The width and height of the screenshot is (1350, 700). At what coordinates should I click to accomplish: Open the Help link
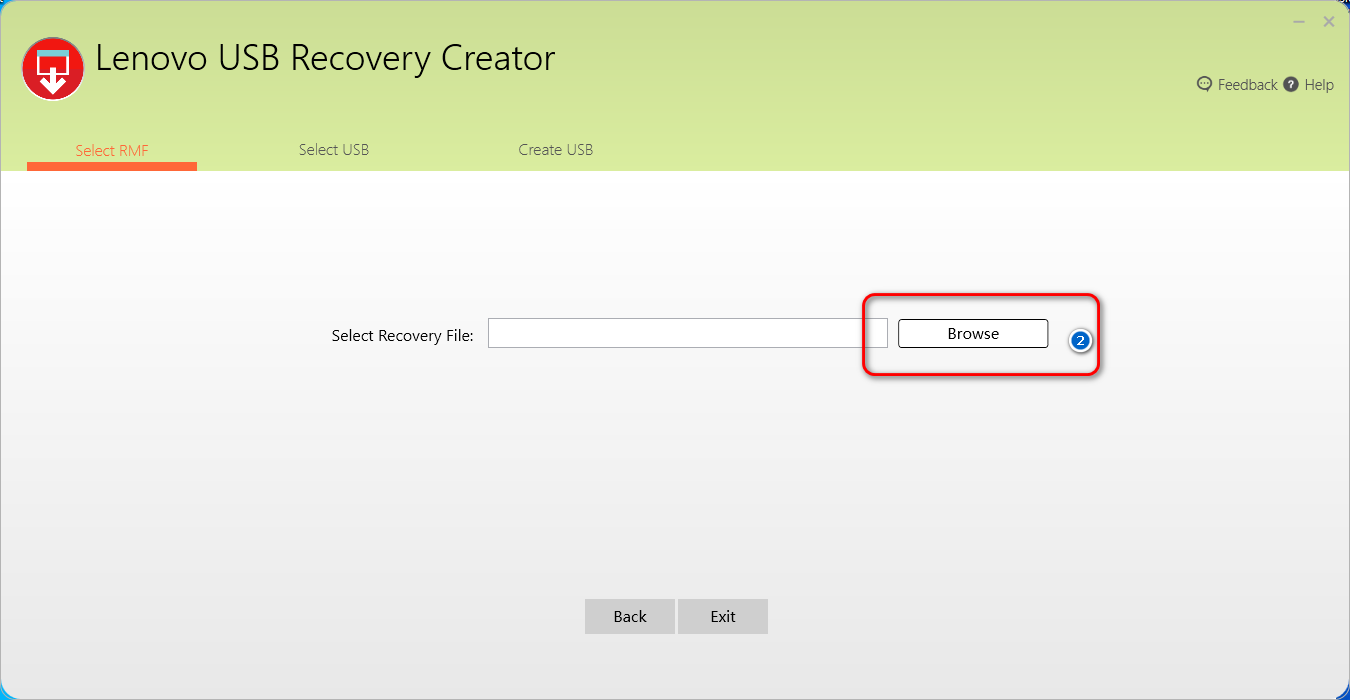point(1319,85)
